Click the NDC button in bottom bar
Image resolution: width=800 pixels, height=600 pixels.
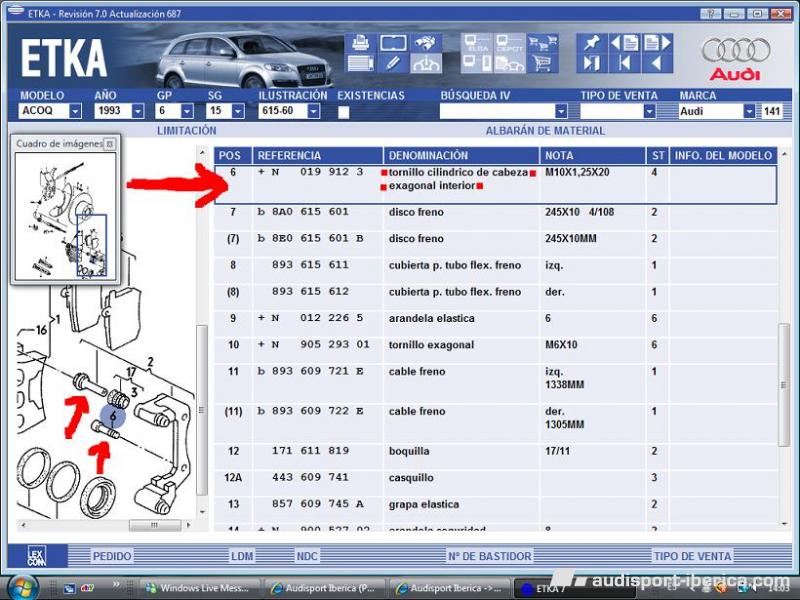[307, 556]
